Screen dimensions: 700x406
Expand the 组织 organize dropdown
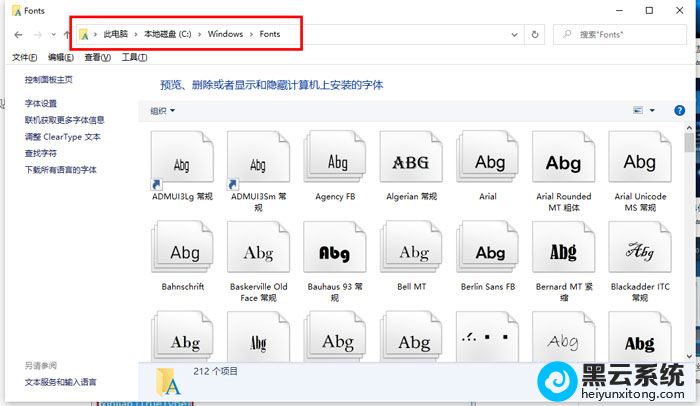point(162,110)
